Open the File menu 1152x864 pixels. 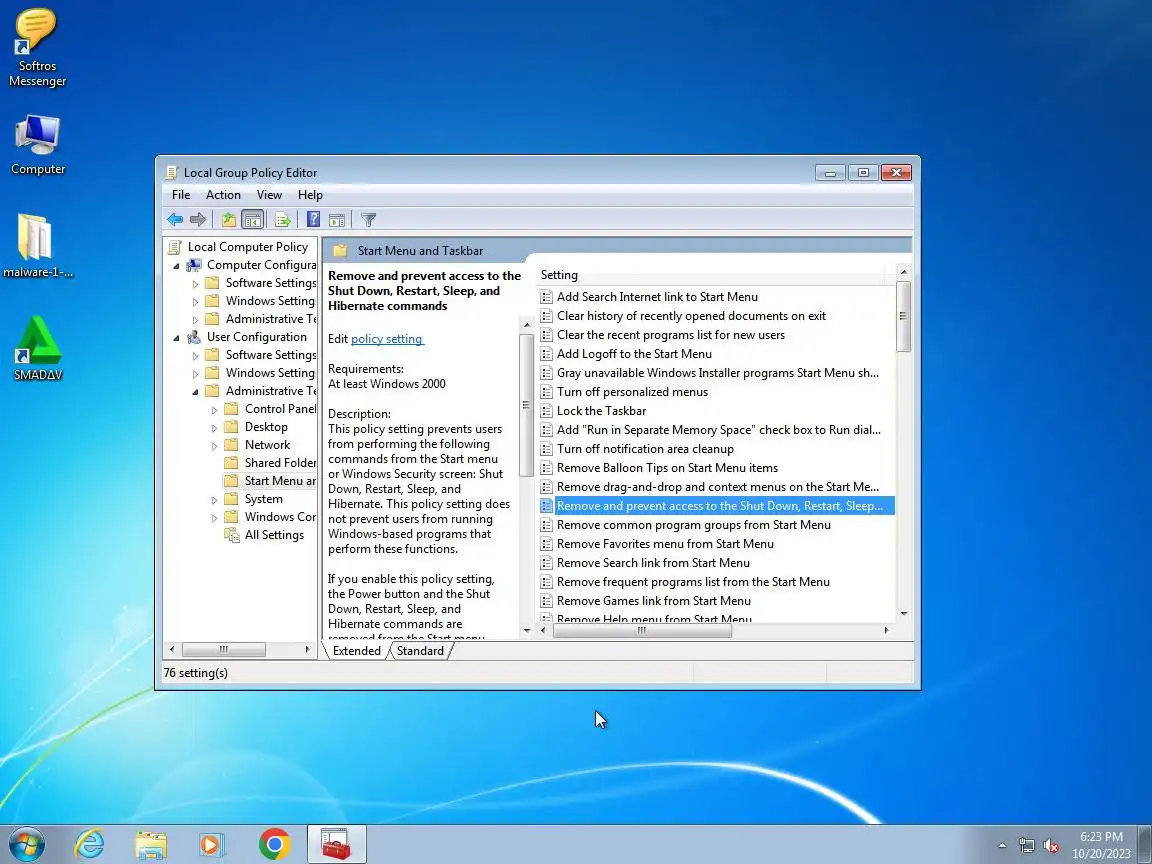point(181,195)
